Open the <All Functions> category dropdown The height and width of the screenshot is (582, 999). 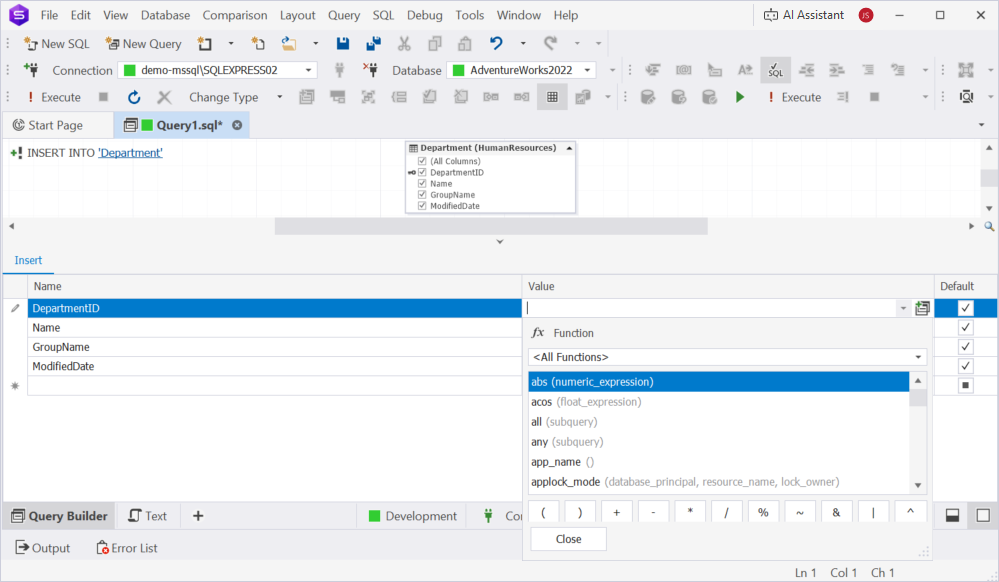[727, 357]
